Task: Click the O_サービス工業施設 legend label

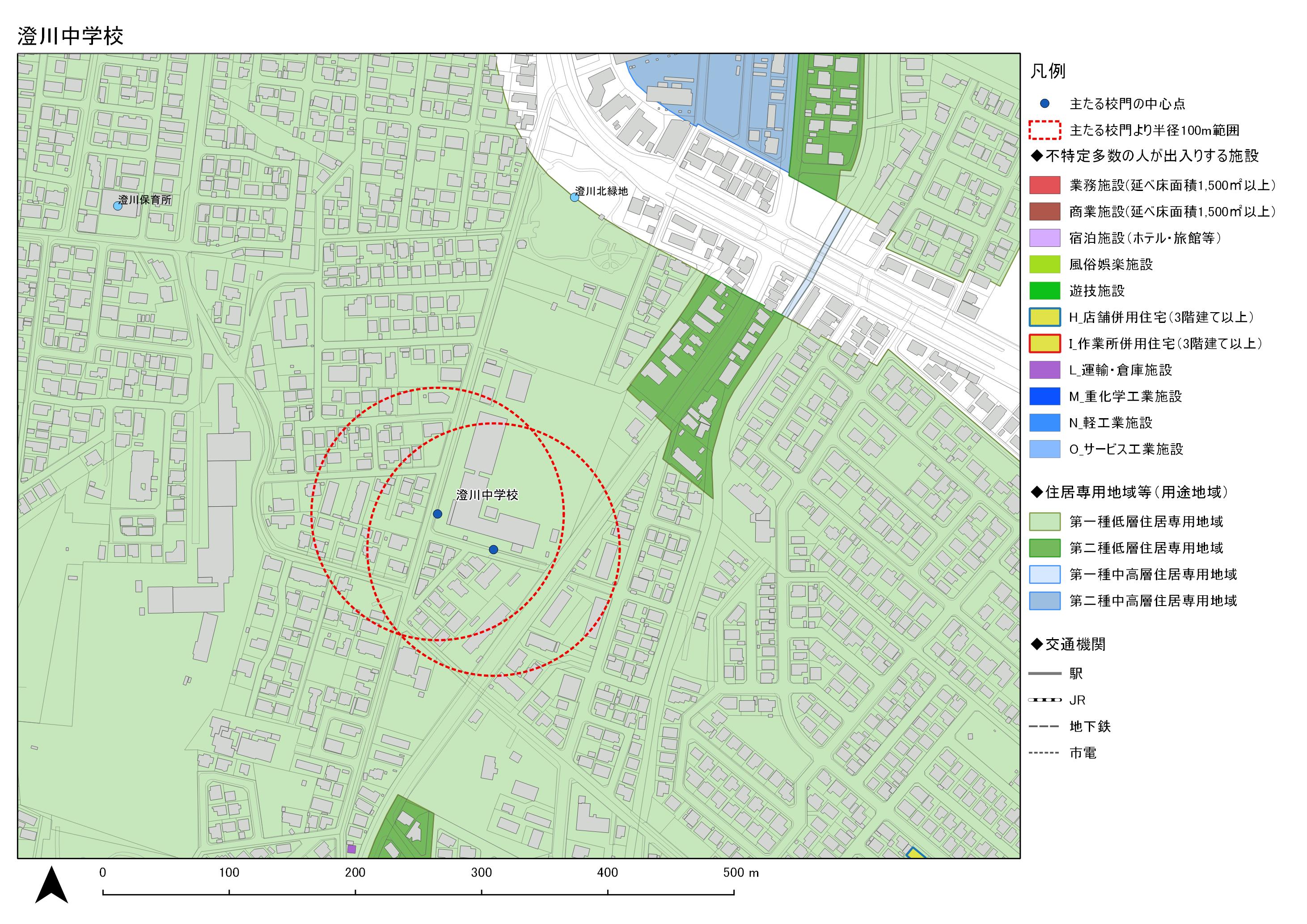Action: 1126,449
